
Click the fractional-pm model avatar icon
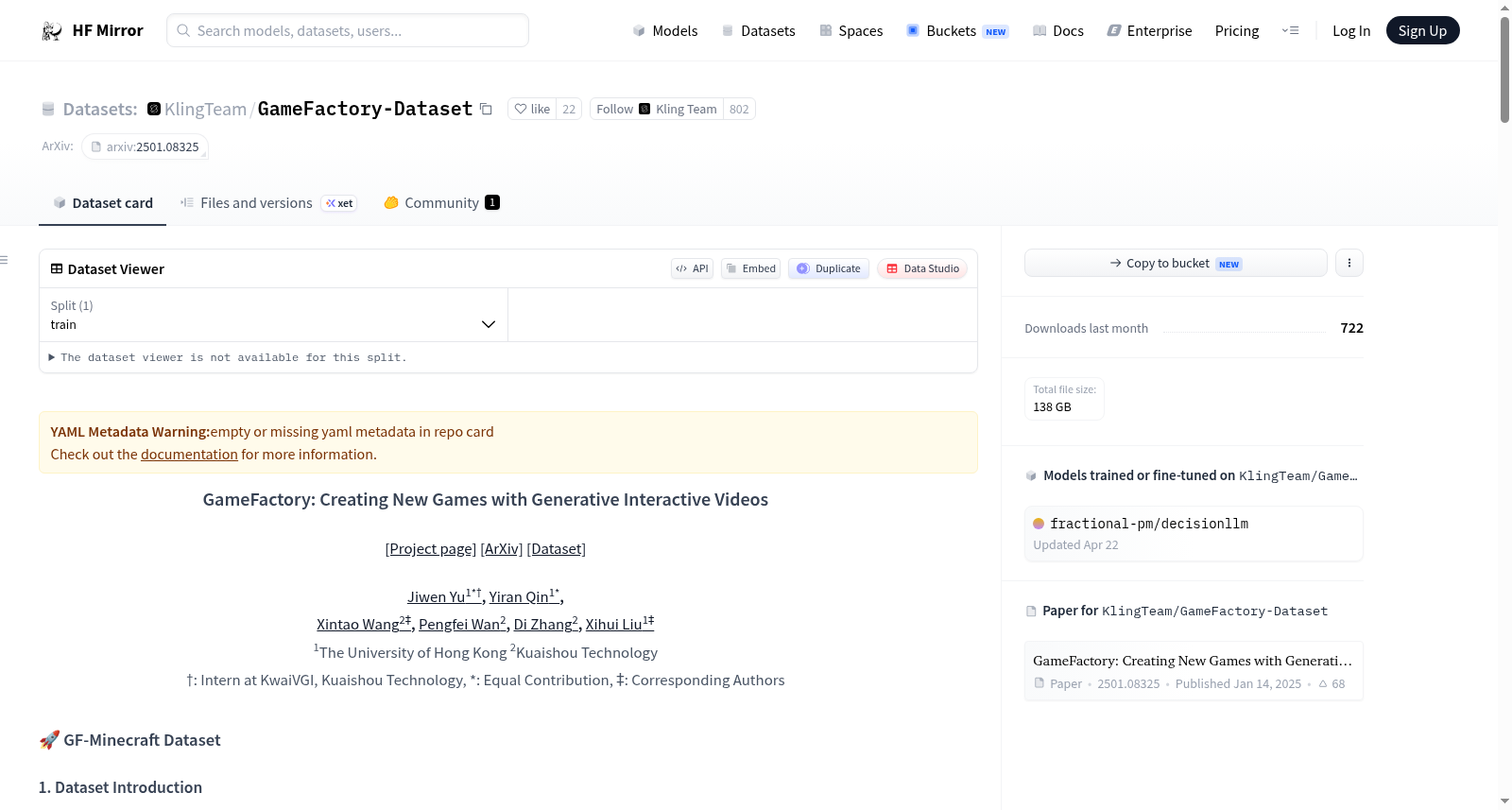(1039, 524)
